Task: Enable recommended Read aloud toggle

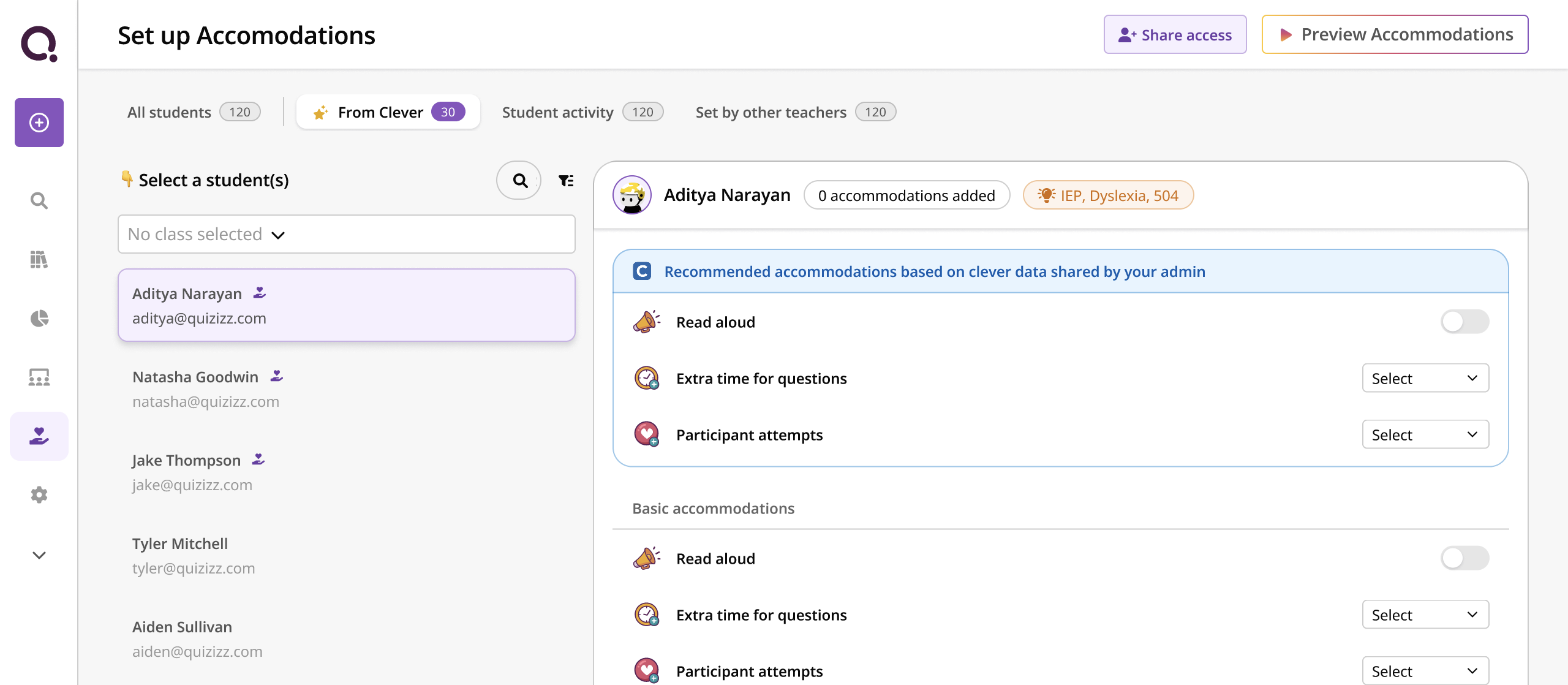Action: point(1464,322)
